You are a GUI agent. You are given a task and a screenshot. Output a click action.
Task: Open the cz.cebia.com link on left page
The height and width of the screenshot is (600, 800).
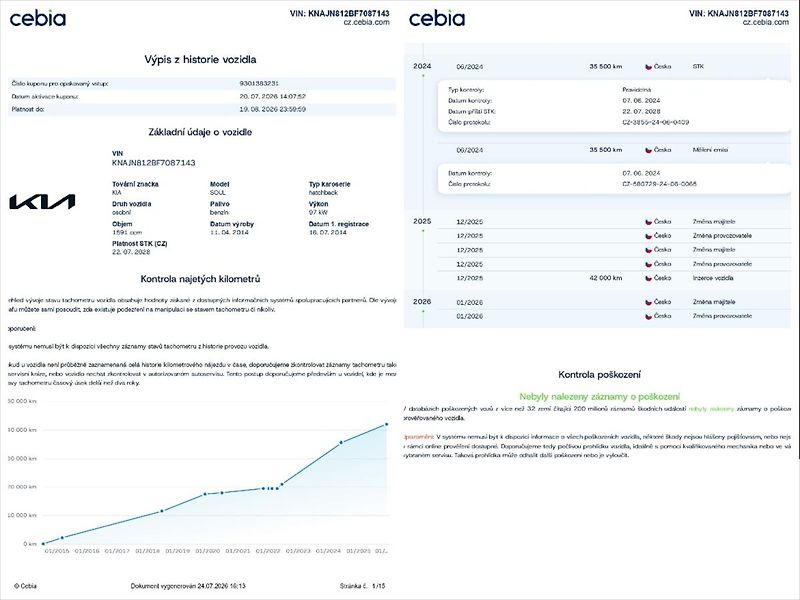[366, 22]
